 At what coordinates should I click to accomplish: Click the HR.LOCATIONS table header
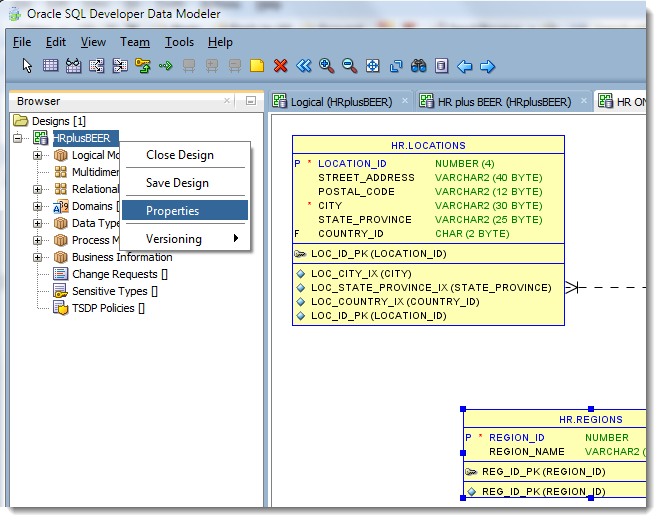[428, 145]
